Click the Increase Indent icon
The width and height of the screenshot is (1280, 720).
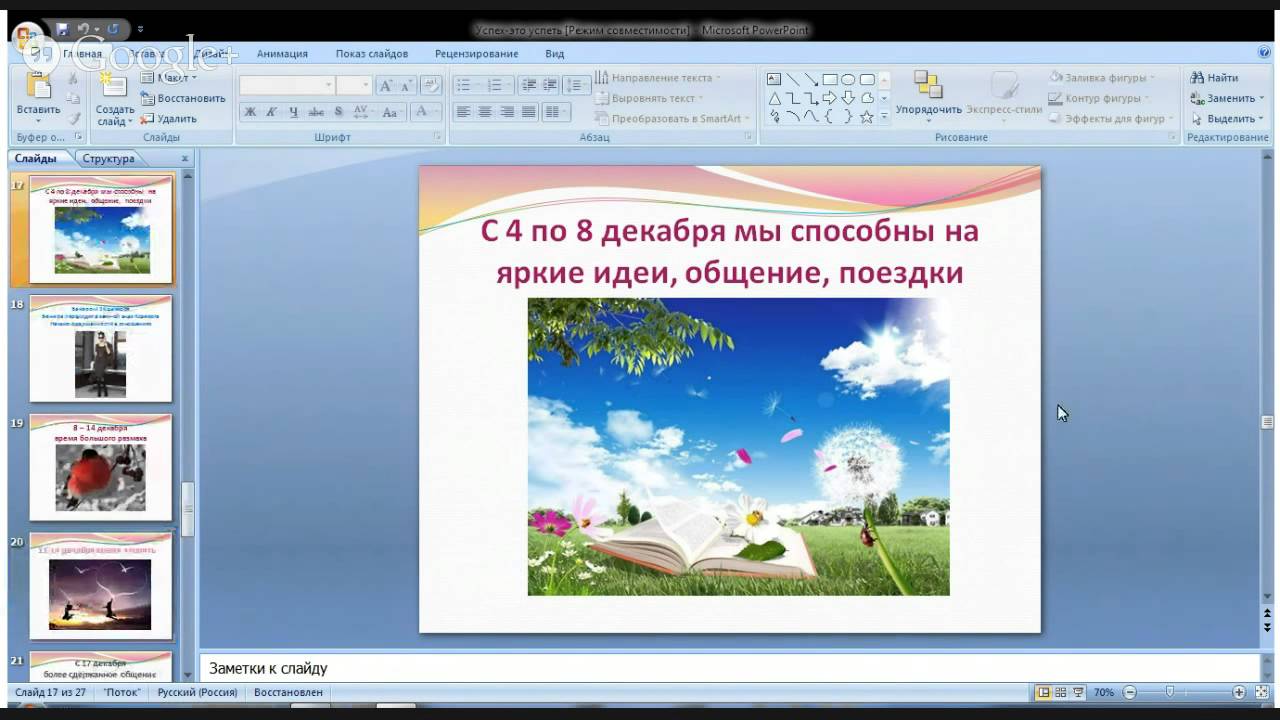pos(550,85)
